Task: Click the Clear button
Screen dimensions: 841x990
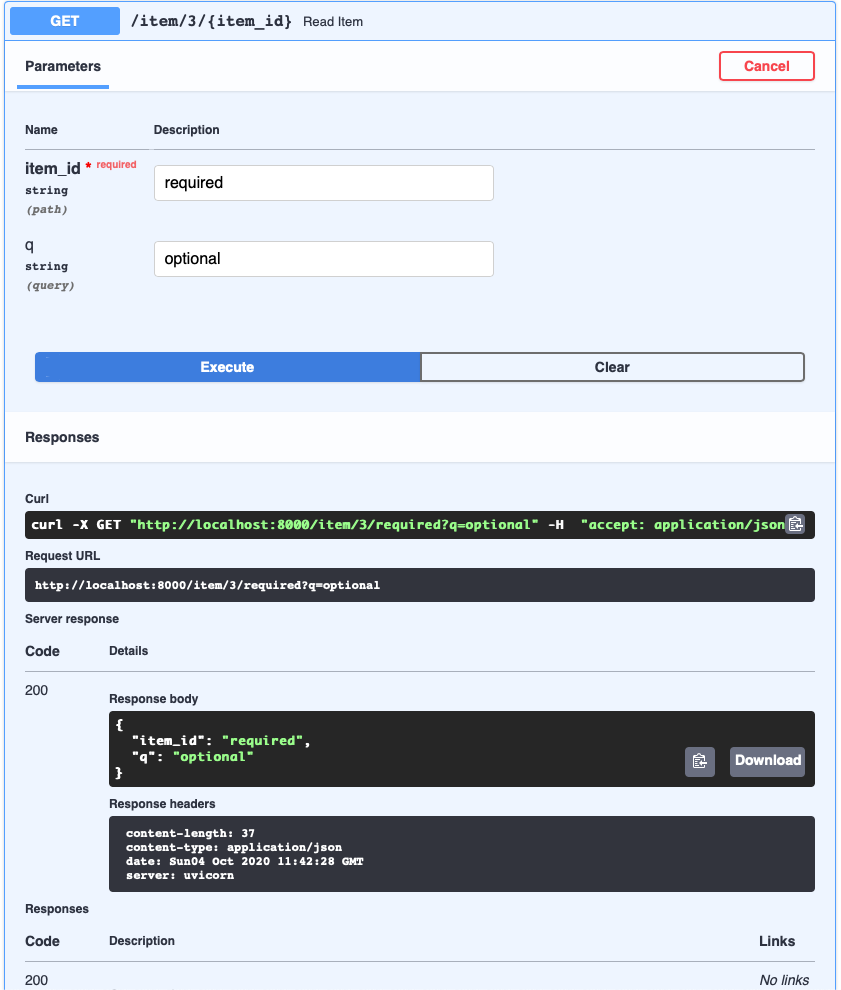Action: pos(612,367)
